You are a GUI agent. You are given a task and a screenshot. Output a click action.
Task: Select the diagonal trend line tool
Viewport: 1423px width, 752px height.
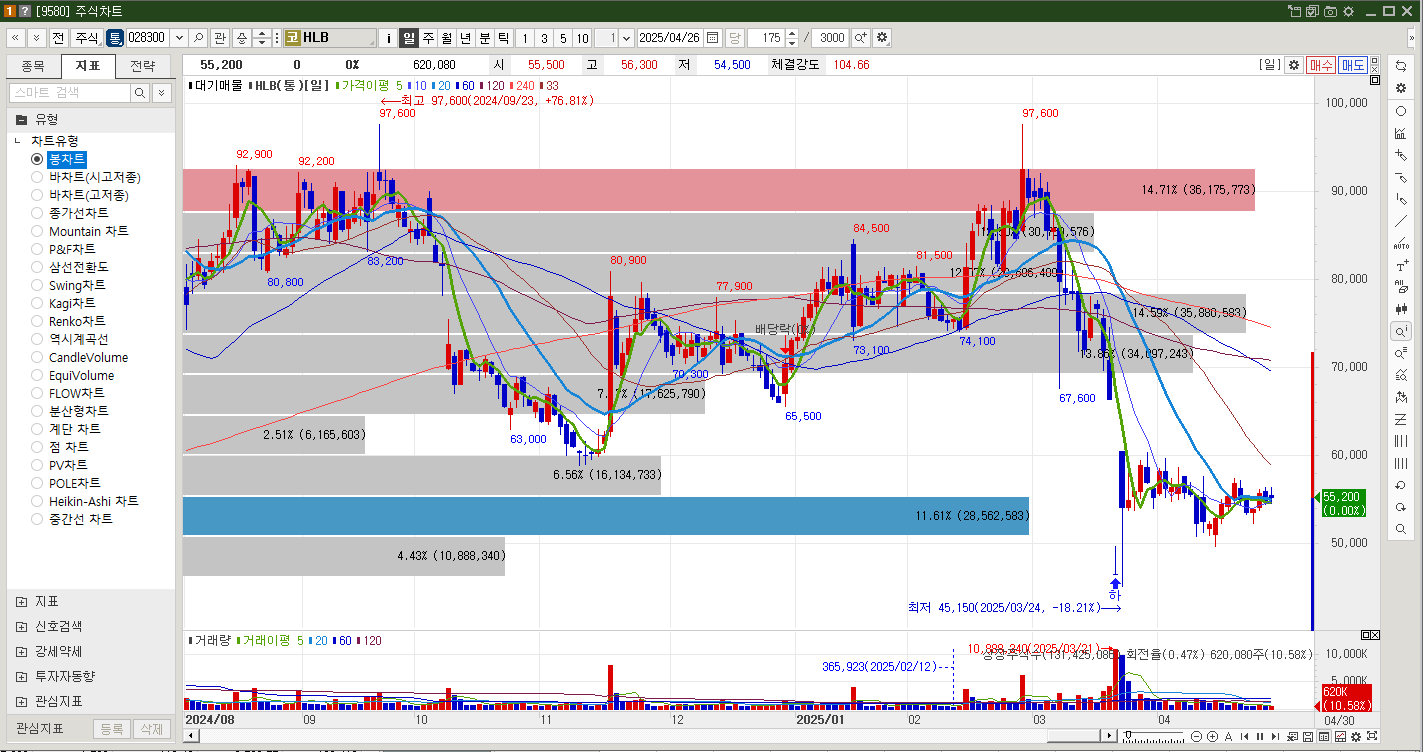tap(1401, 221)
